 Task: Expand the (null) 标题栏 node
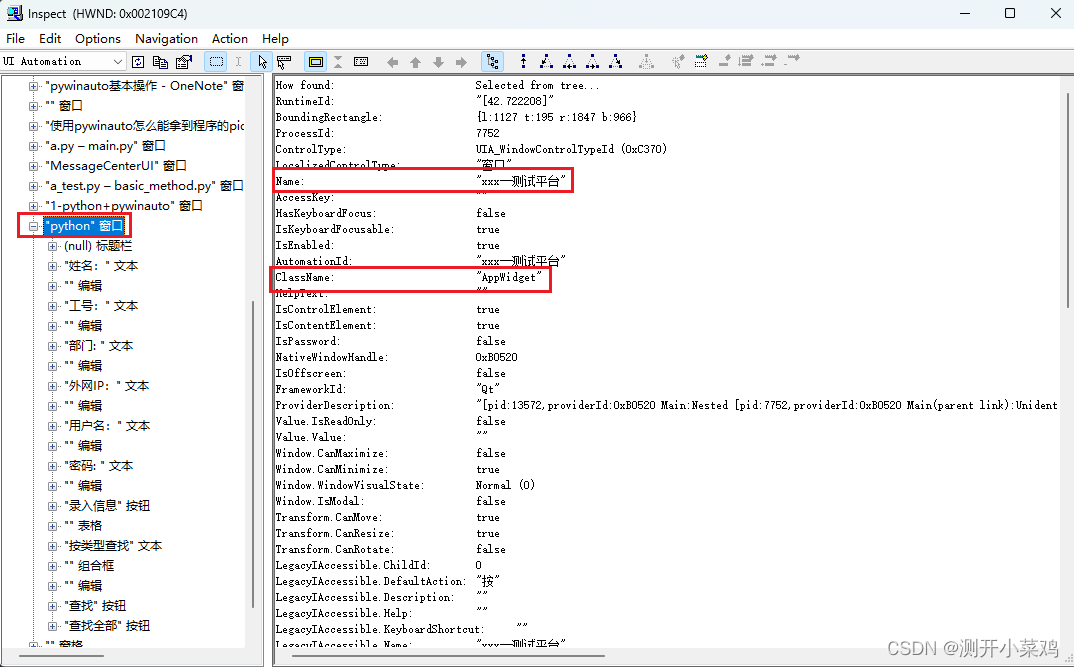click(x=52, y=246)
